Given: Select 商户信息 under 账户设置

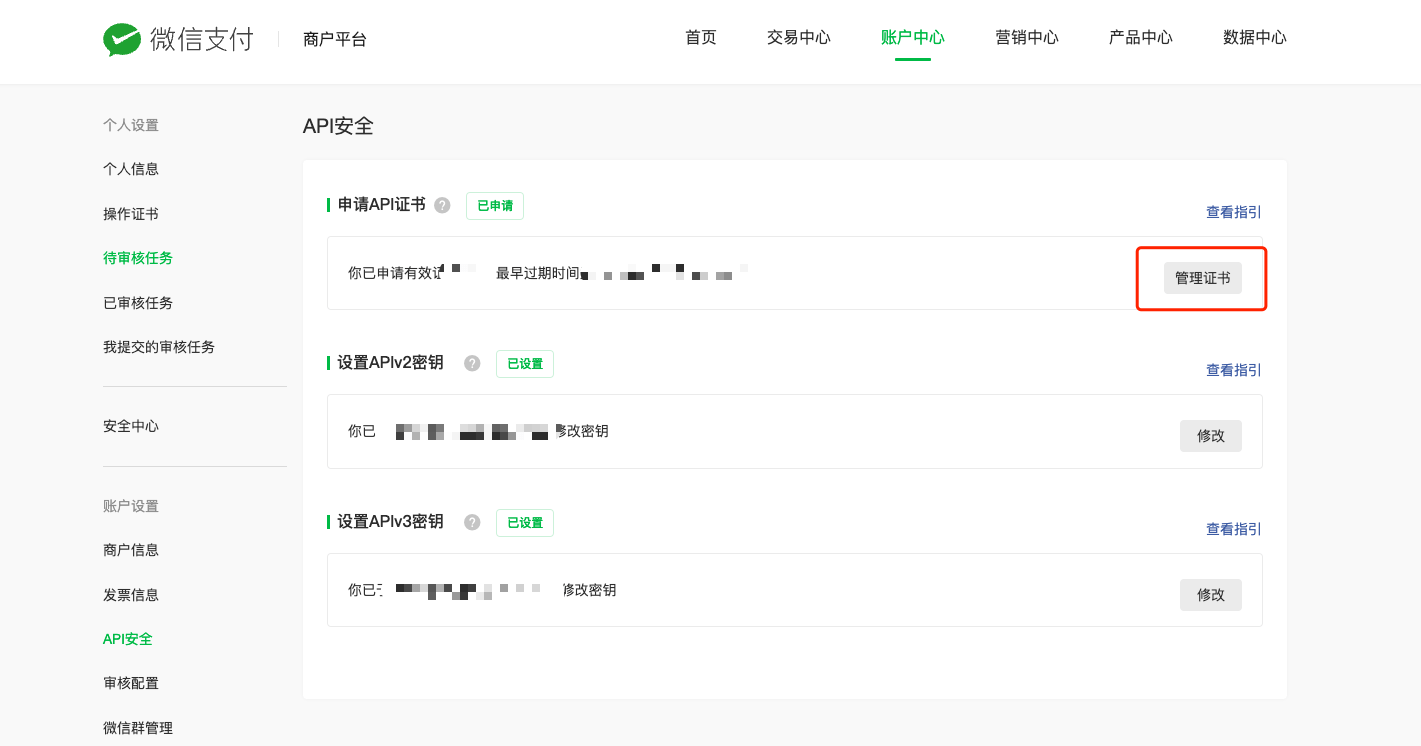Looking at the screenshot, I should 131,550.
